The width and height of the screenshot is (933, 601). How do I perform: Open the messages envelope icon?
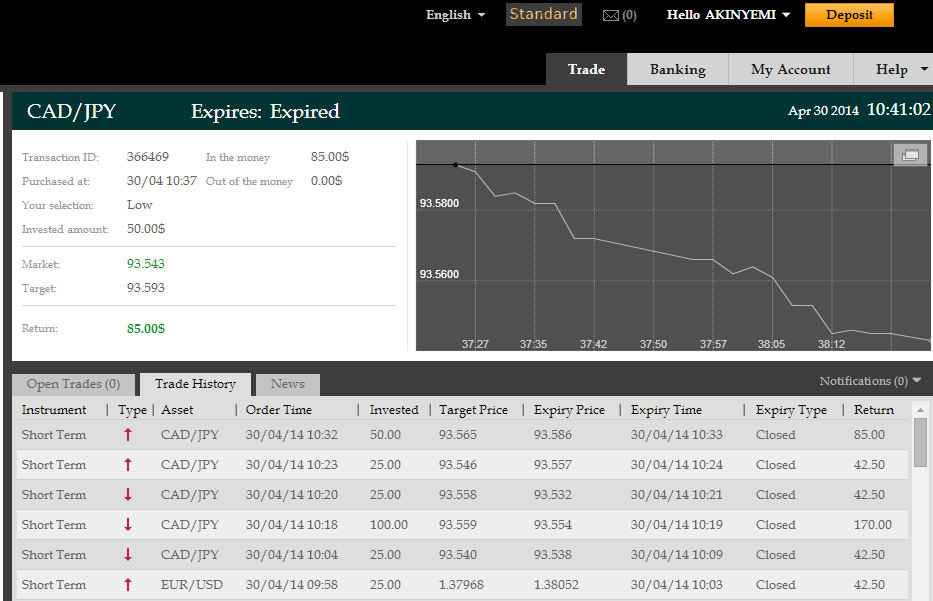(x=610, y=15)
